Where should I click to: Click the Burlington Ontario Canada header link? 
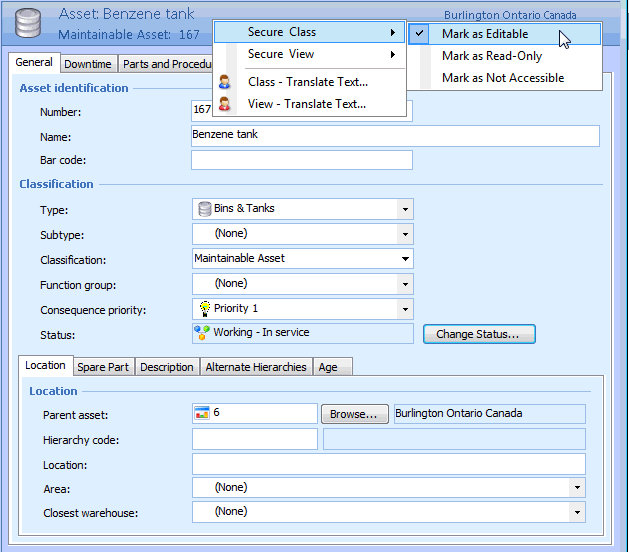point(510,15)
